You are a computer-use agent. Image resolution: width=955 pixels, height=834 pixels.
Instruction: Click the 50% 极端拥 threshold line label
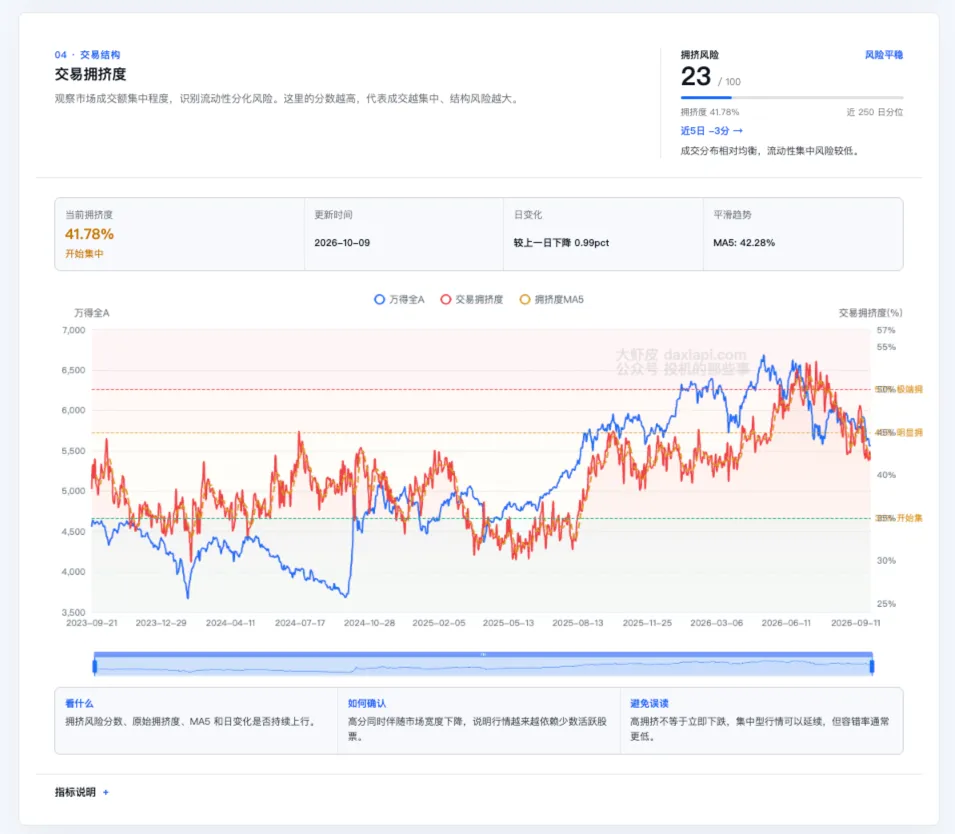click(x=899, y=389)
